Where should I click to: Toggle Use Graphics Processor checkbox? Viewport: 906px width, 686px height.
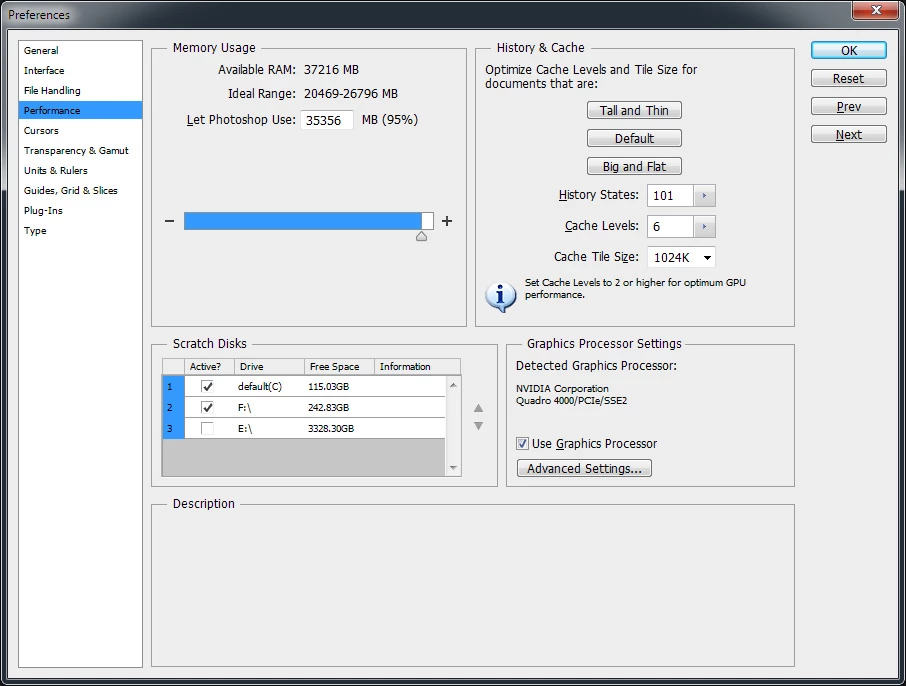[522, 443]
